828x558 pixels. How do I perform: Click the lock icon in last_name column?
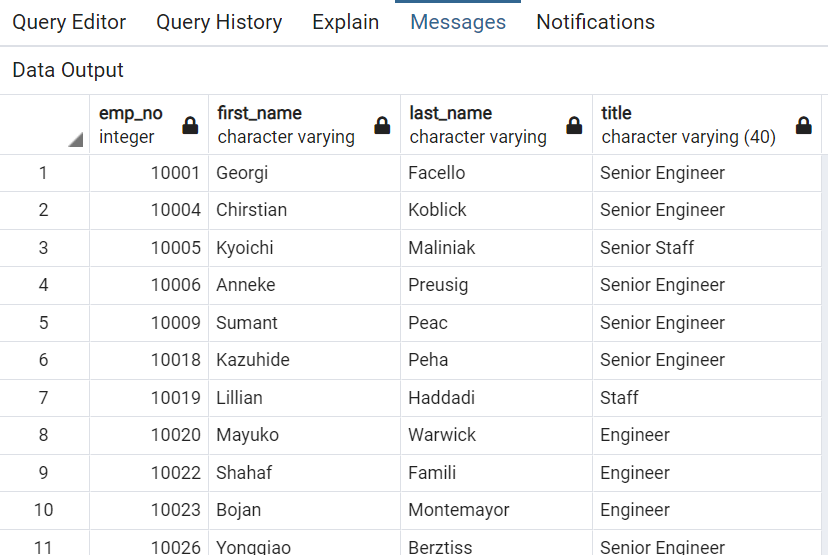574,126
